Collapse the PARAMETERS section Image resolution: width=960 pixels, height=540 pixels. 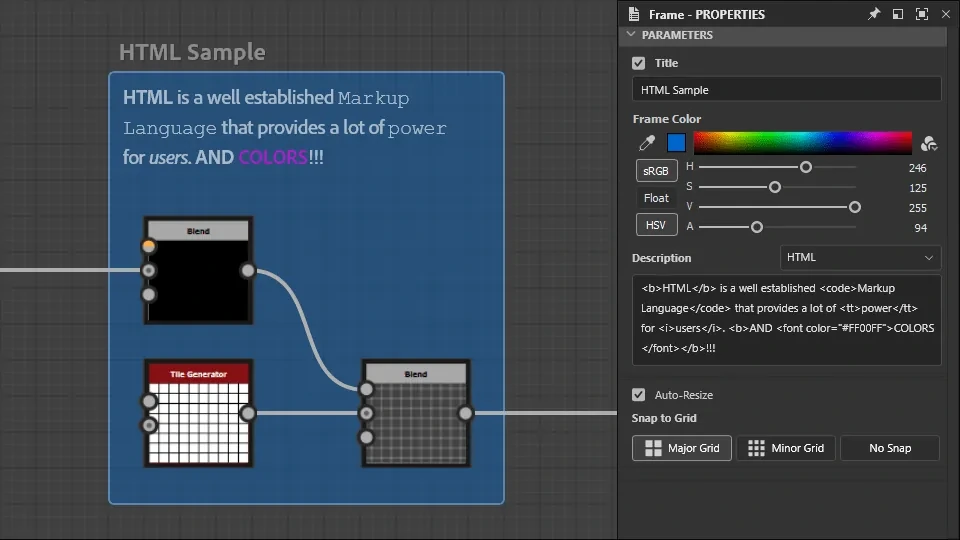coord(631,35)
